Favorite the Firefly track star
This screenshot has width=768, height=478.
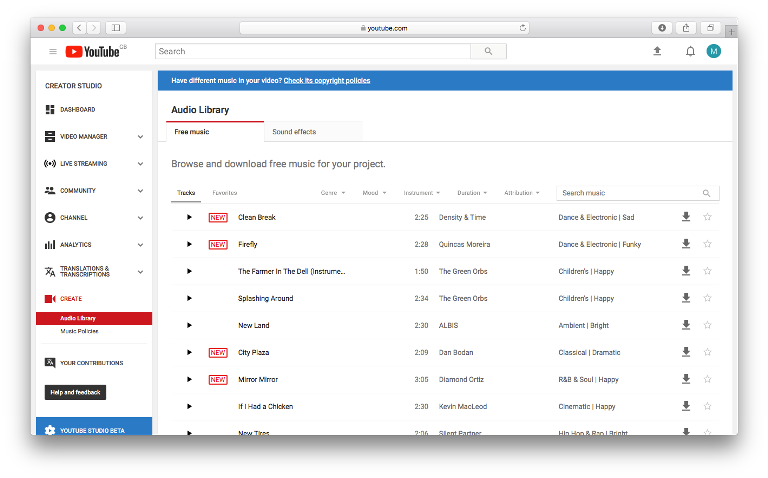707,243
